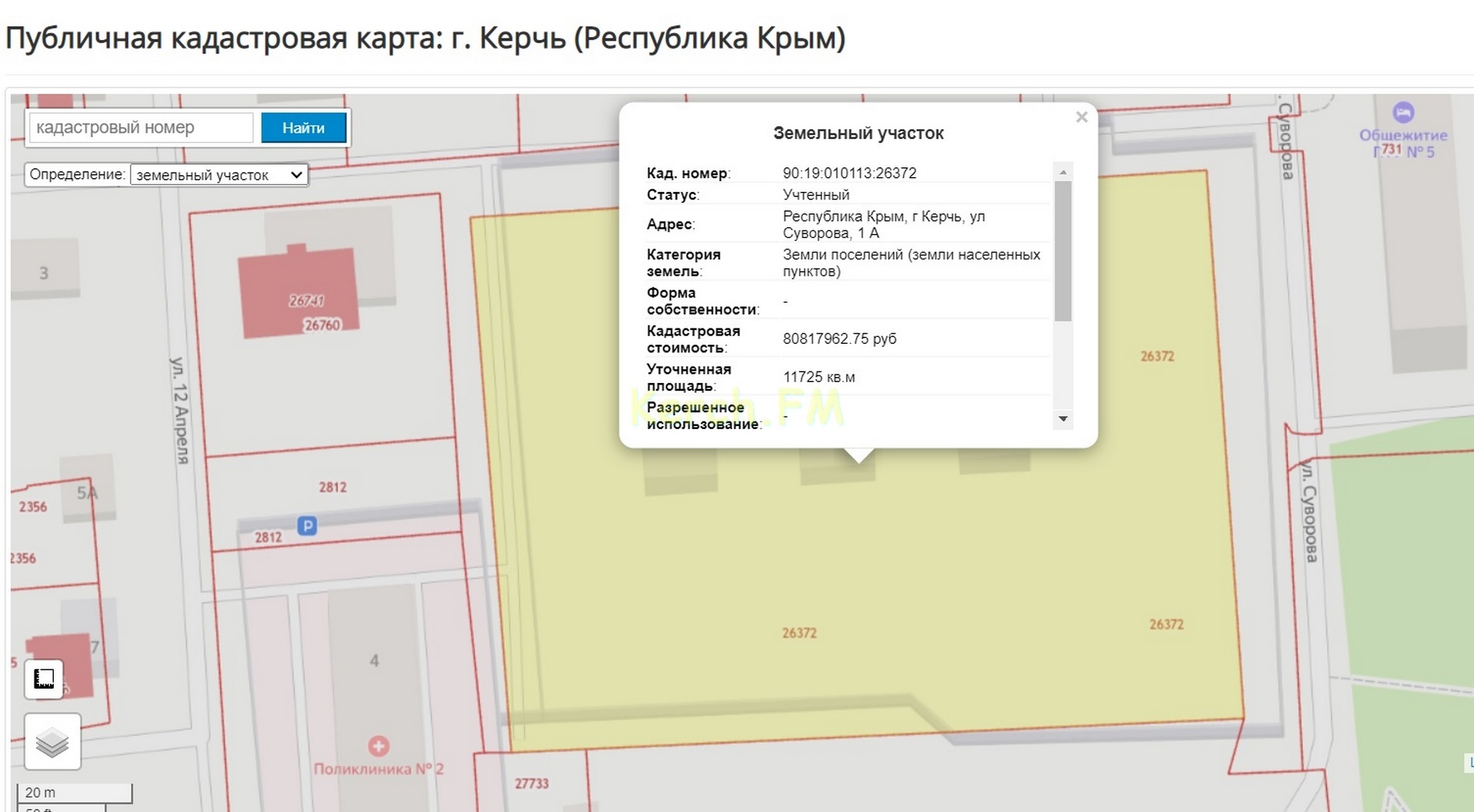Screen dimensions: 1474x812
Task: Click Земли поселений category value
Action: [911, 262]
